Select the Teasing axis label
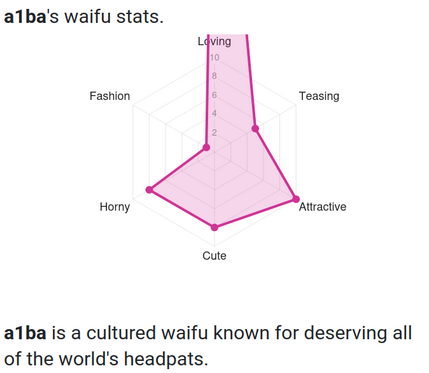Viewport: 429px width, 373px height. pyautogui.click(x=319, y=96)
